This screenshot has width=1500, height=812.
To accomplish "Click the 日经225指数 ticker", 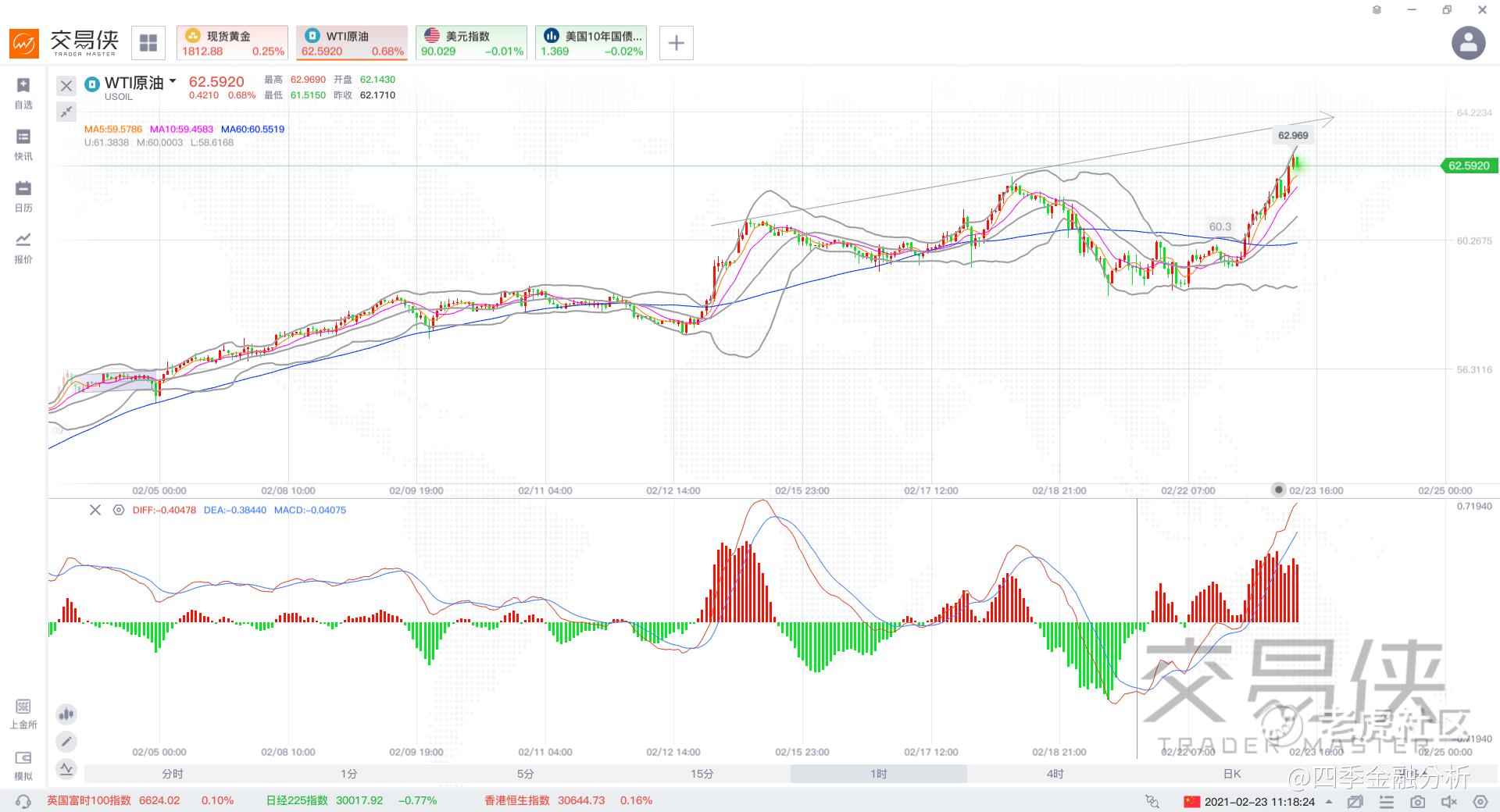I will 351,801.
